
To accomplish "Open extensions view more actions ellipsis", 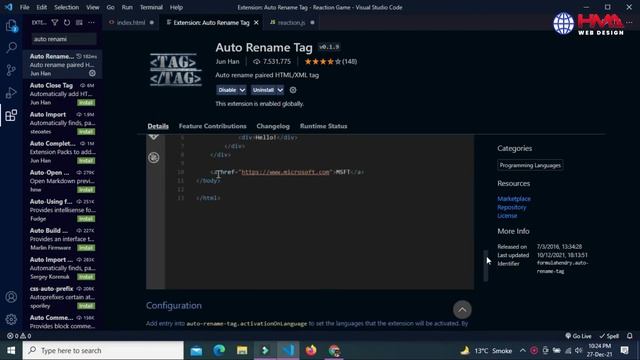I will click(x=91, y=22).
